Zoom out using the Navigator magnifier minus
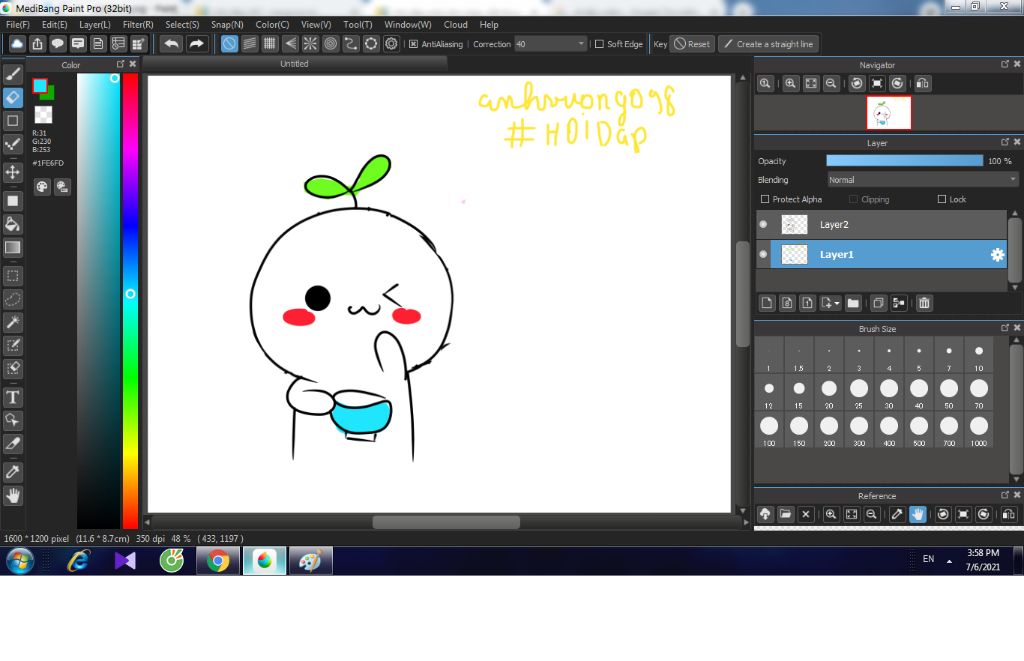 tap(831, 84)
